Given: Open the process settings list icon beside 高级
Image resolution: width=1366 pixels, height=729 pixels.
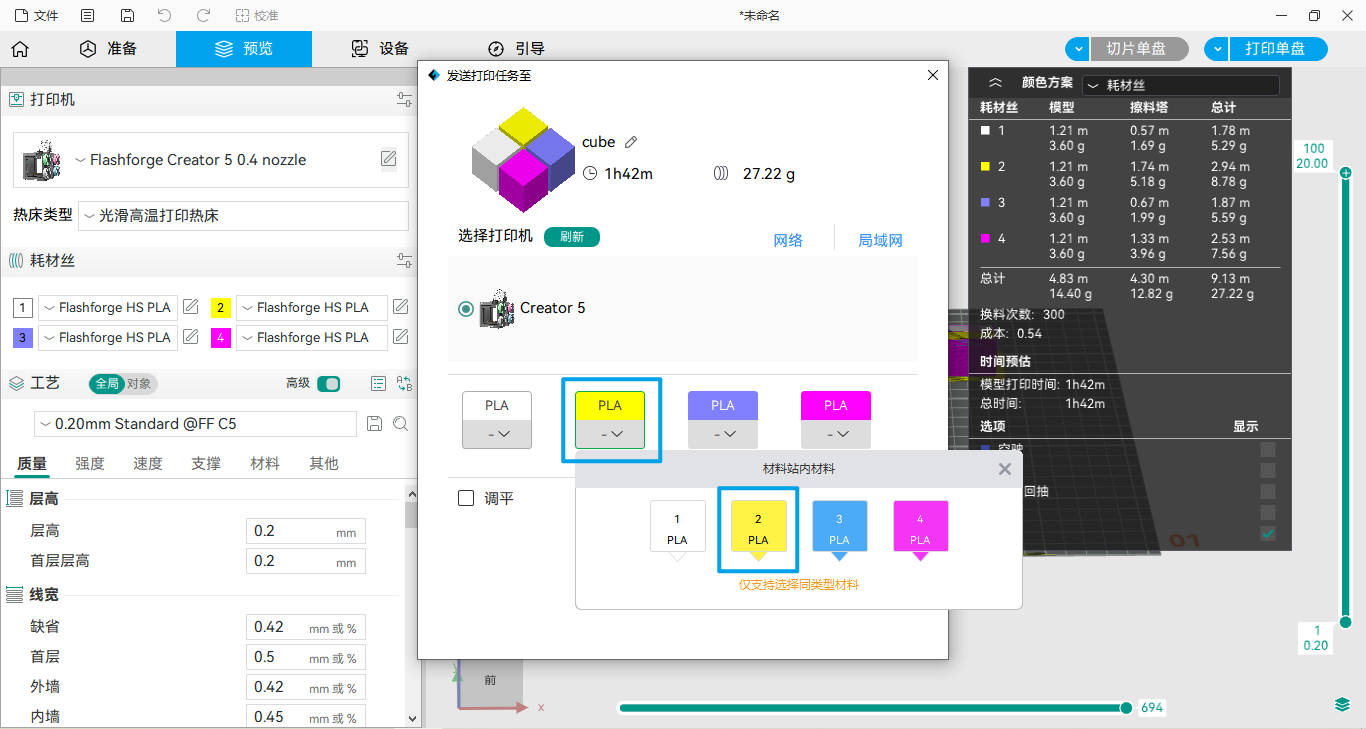Looking at the screenshot, I should click(378, 383).
